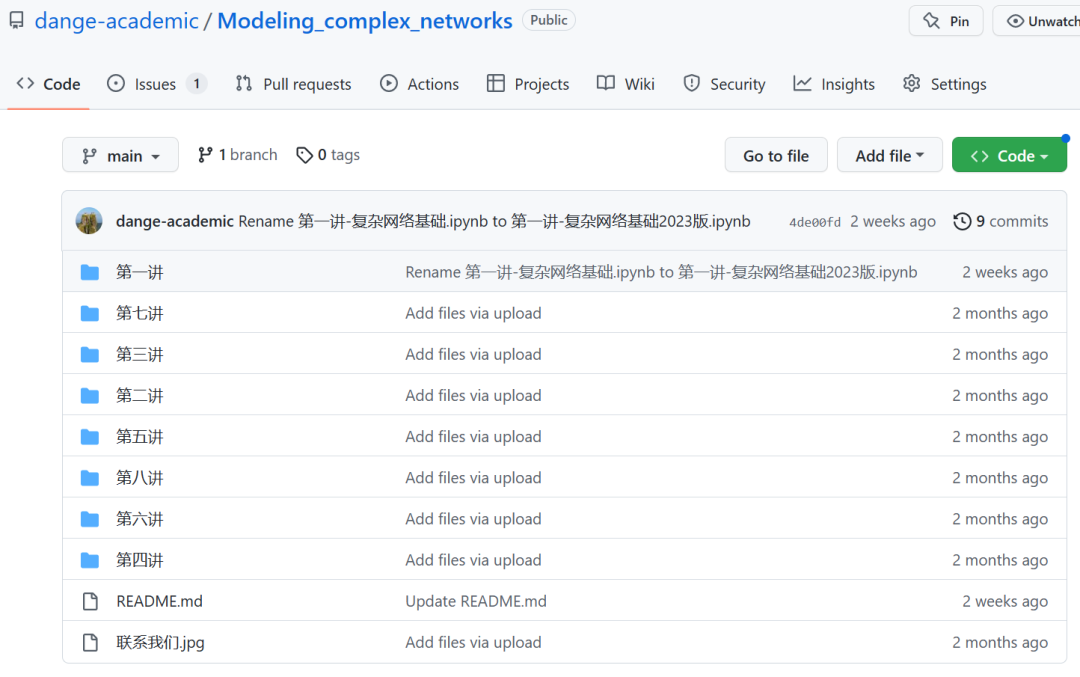Click the Go to file button
Image resolution: width=1080 pixels, height=677 pixels.
pyautogui.click(x=776, y=154)
